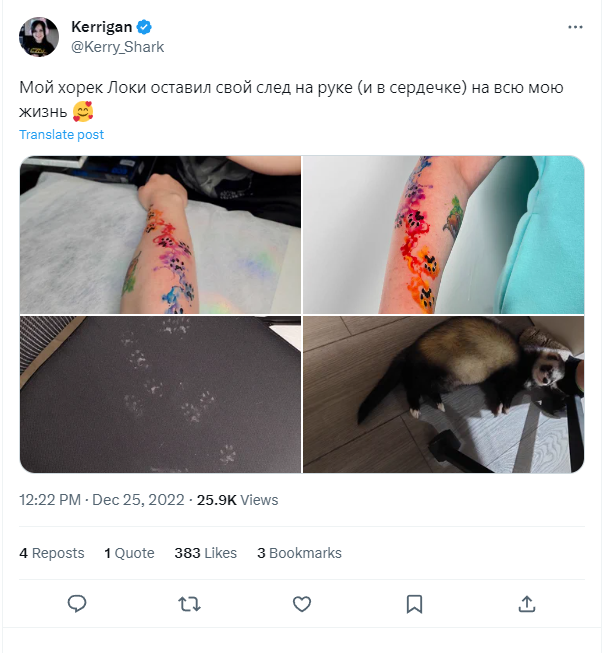Open the three-dot more options menu
The width and height of the screenshot is (611, 653).
click(575, 27)
